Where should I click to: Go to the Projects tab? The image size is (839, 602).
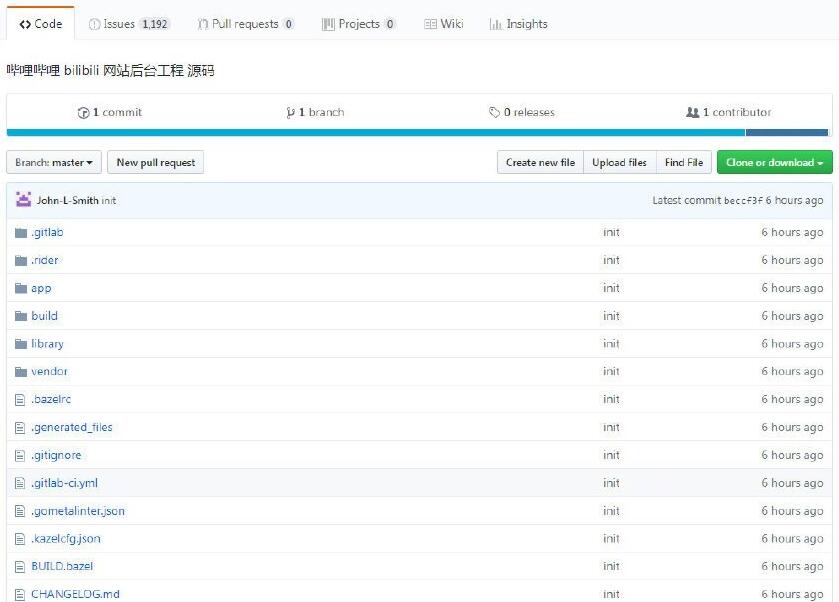(359, 24)
